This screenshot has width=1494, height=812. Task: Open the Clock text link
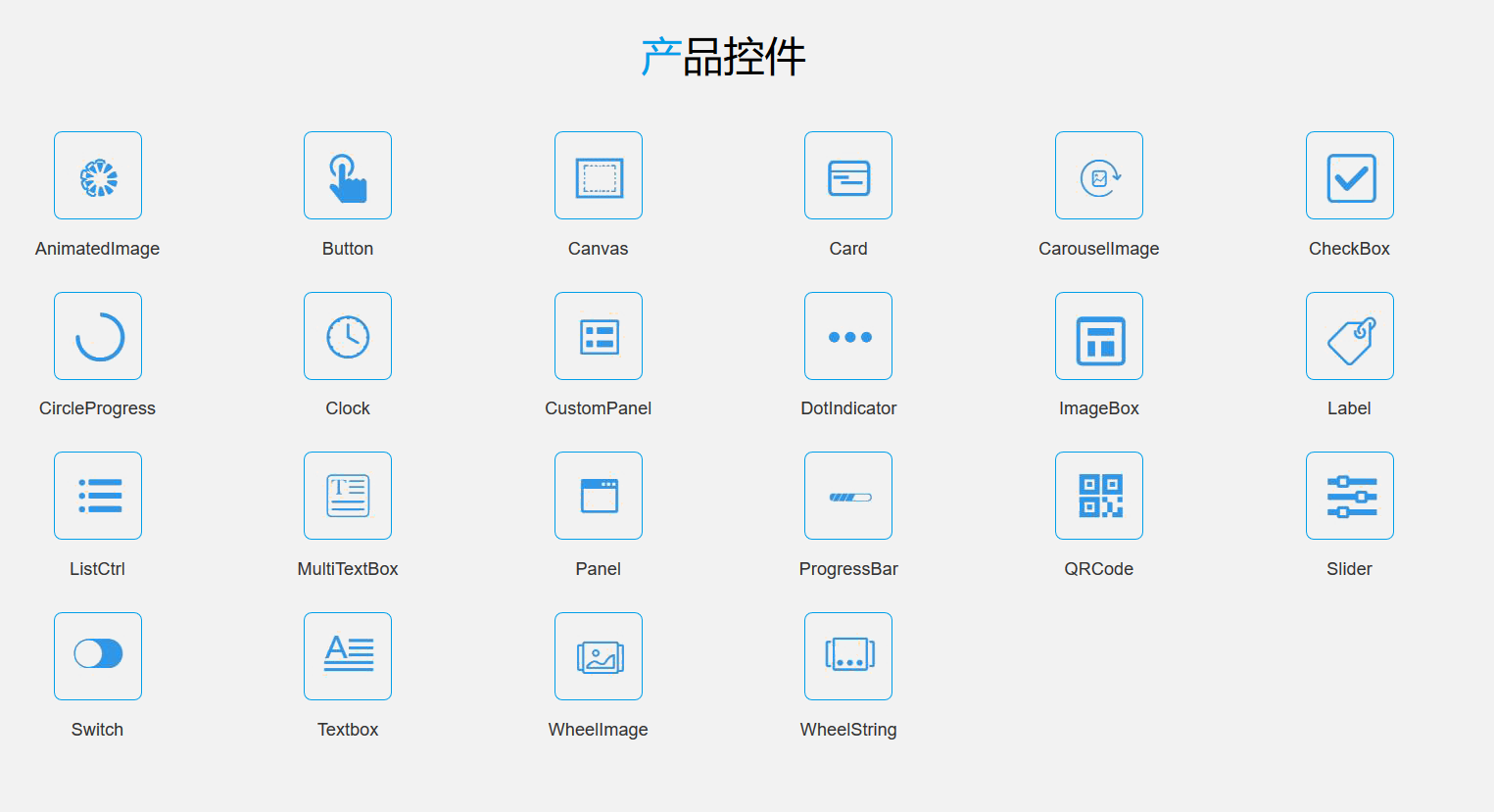coord(348,408)
